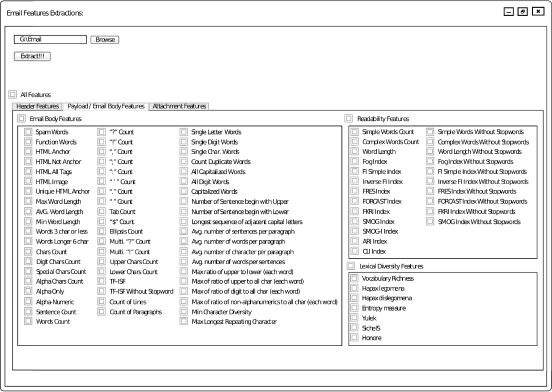Toggle the Readability Features group checkbox
The height and width of the screenshot is (392, 552).
point(349,119)
